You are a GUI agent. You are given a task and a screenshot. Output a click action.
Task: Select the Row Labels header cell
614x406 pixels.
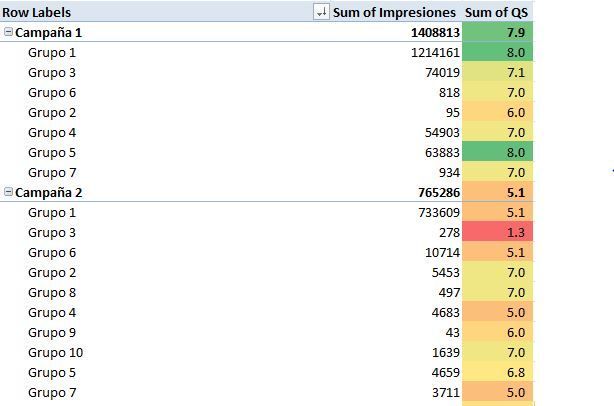click(x=36, y=12)
